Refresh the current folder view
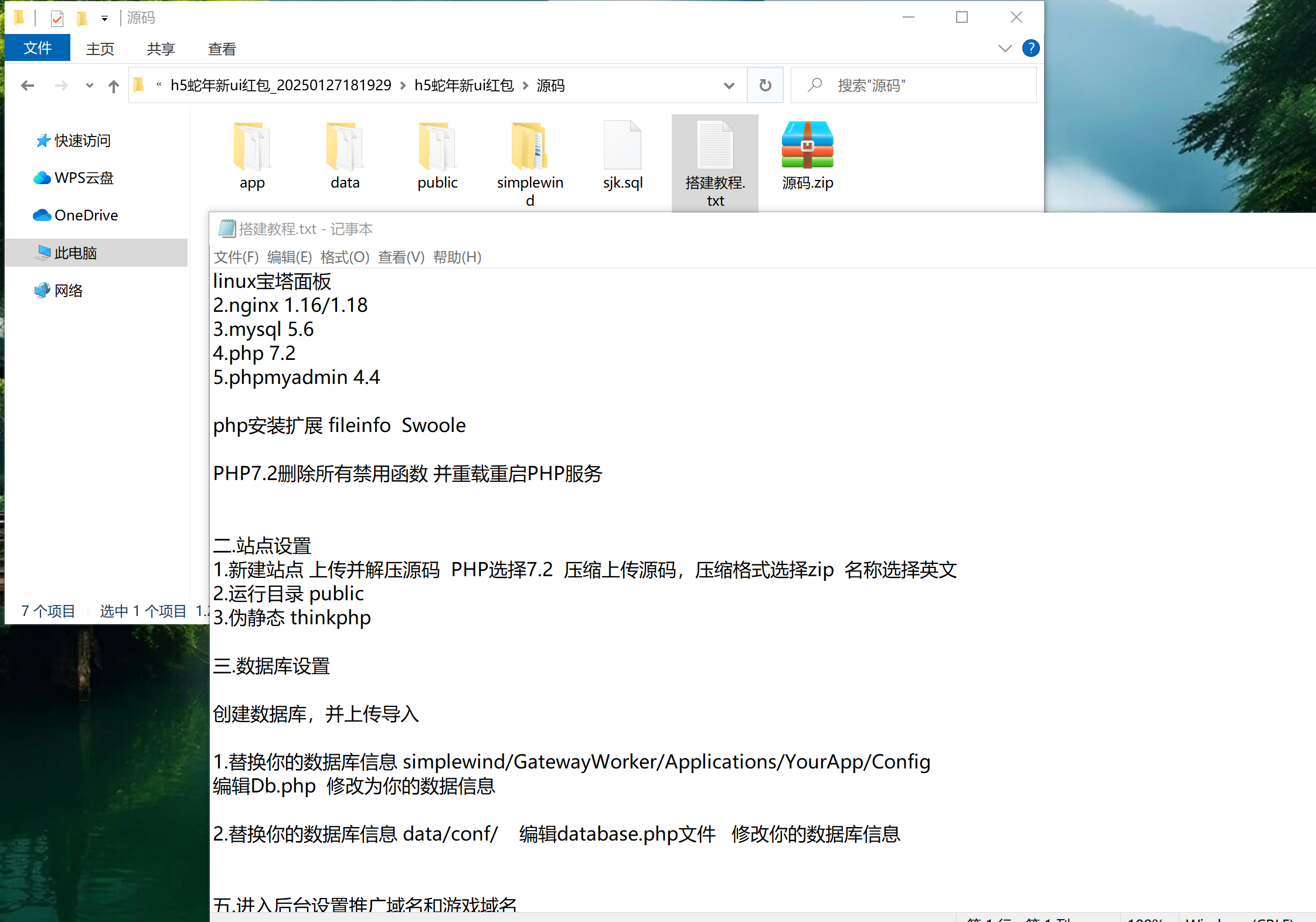The height and width of the screenshot is (922, 1316). coord(765,86)
